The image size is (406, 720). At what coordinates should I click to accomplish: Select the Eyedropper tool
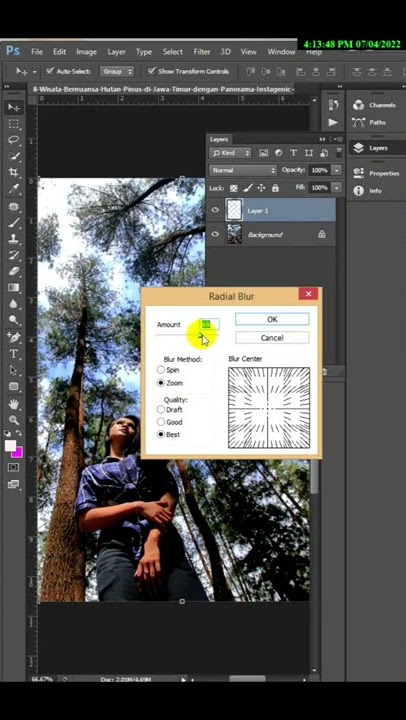coord(13,189)
